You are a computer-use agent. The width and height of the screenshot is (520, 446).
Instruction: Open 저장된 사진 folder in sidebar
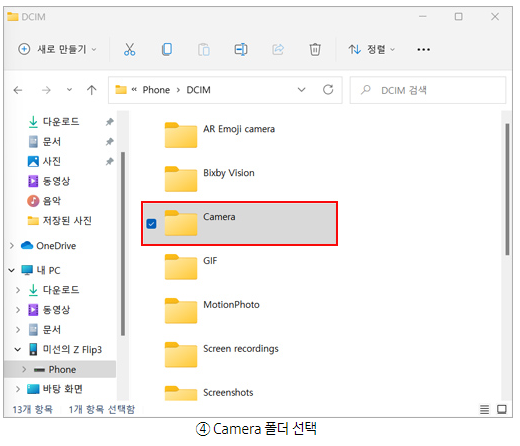tap(59, 221)
